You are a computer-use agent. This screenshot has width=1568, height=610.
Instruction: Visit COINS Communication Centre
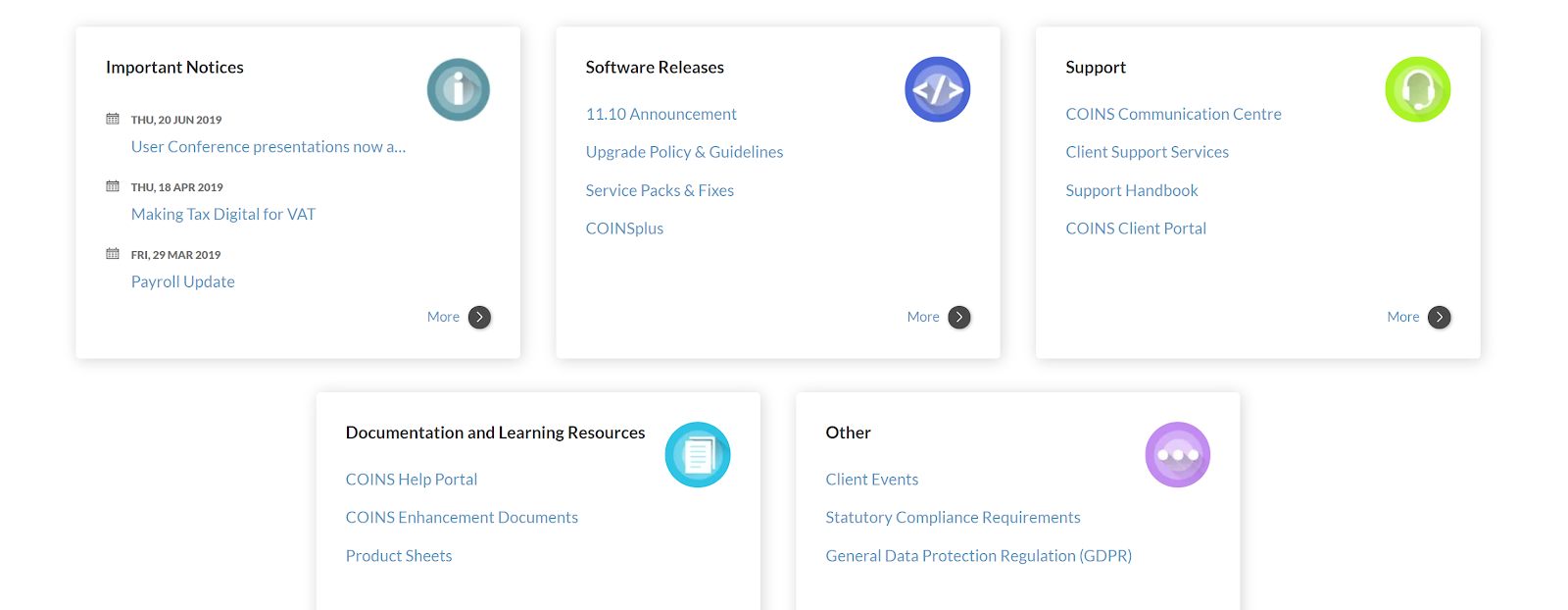(1173, 115)
